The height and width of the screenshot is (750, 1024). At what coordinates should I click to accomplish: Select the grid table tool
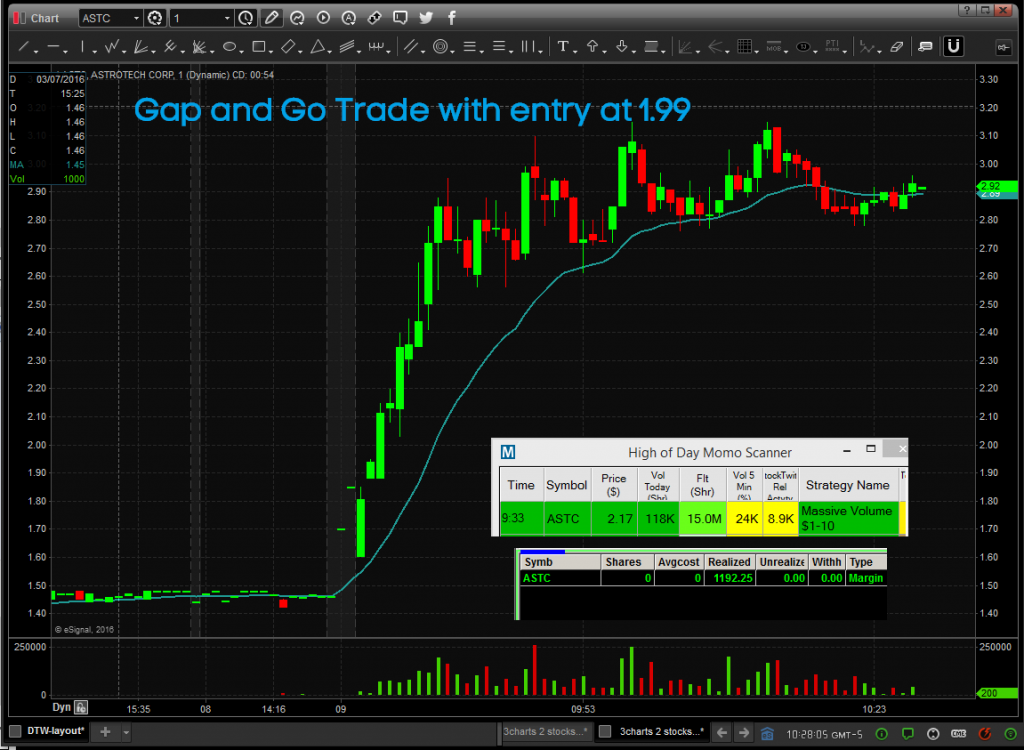[743, 46]
